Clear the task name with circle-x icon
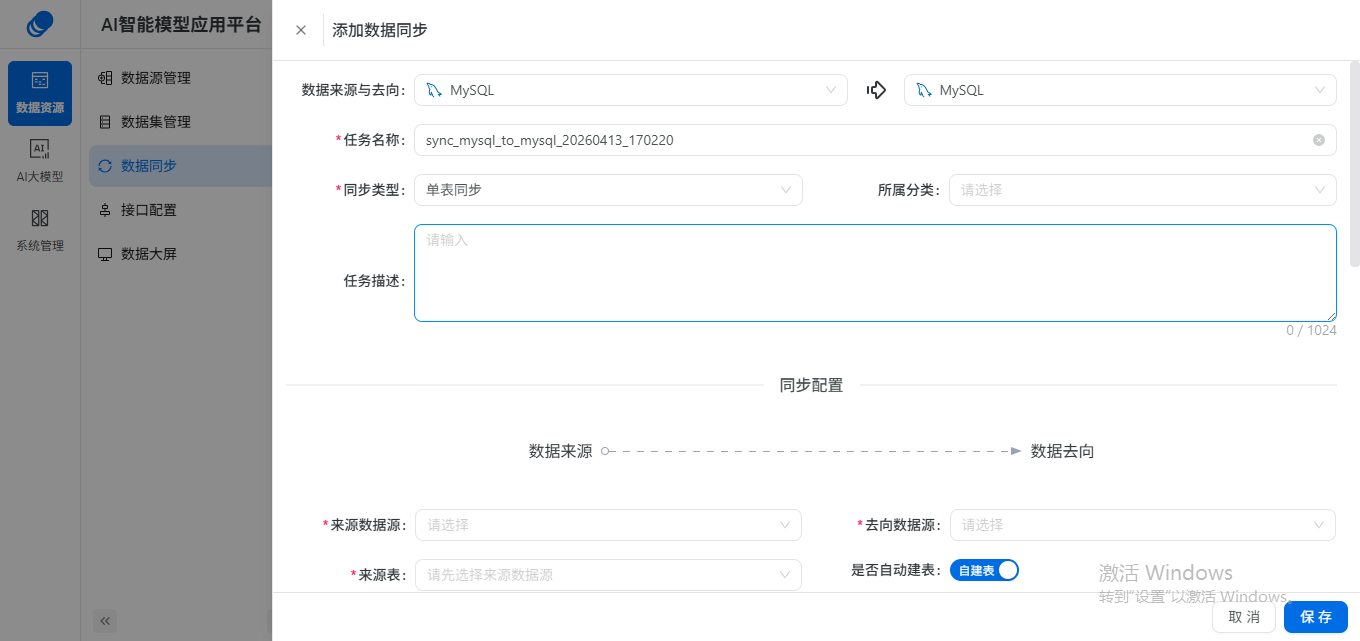The height and width of the screenshot is (641, 1360). 1319,140
